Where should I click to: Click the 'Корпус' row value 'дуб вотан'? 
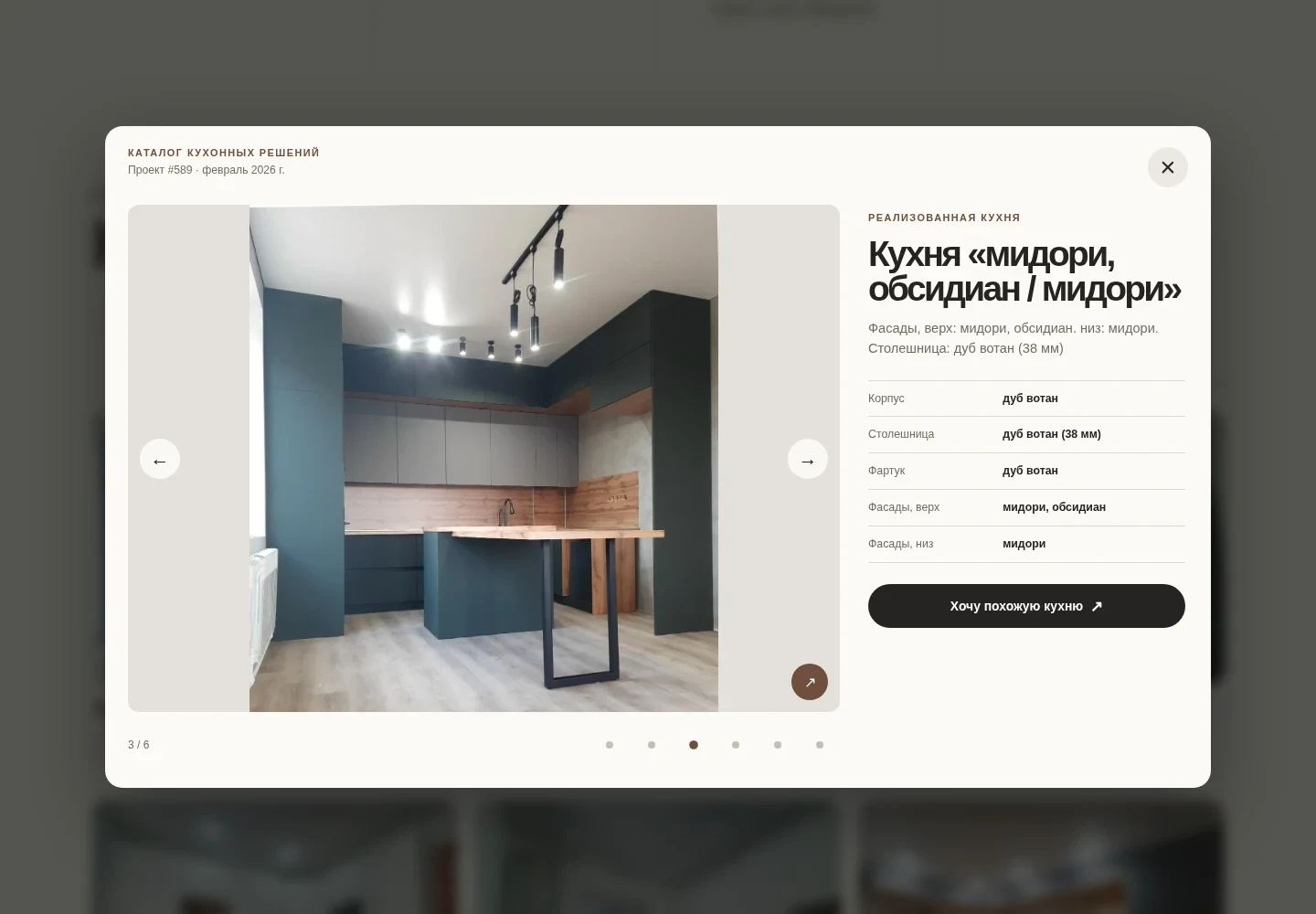point(1030,399)
